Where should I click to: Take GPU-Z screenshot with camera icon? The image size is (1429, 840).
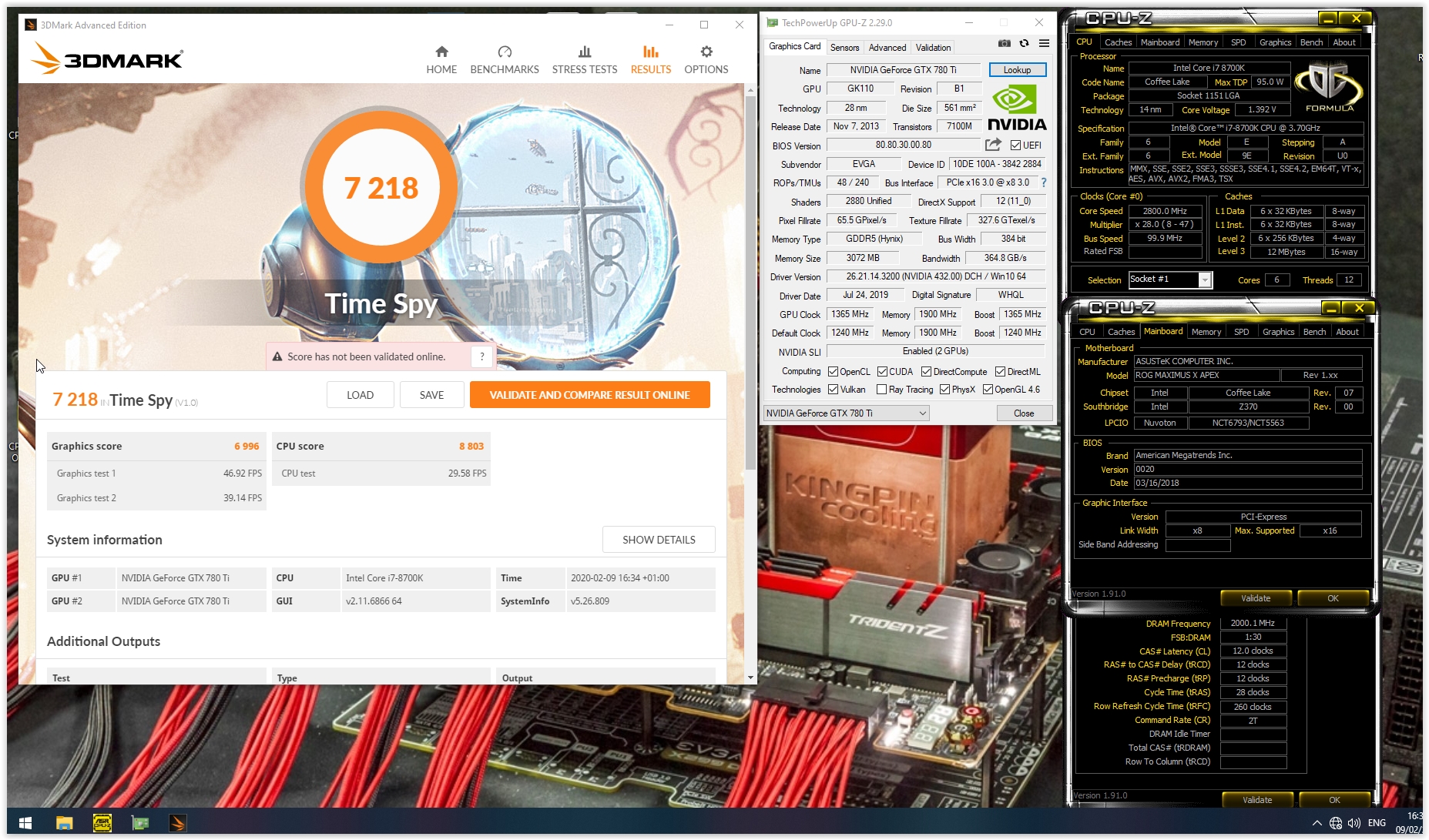(x=1005, y=43)
